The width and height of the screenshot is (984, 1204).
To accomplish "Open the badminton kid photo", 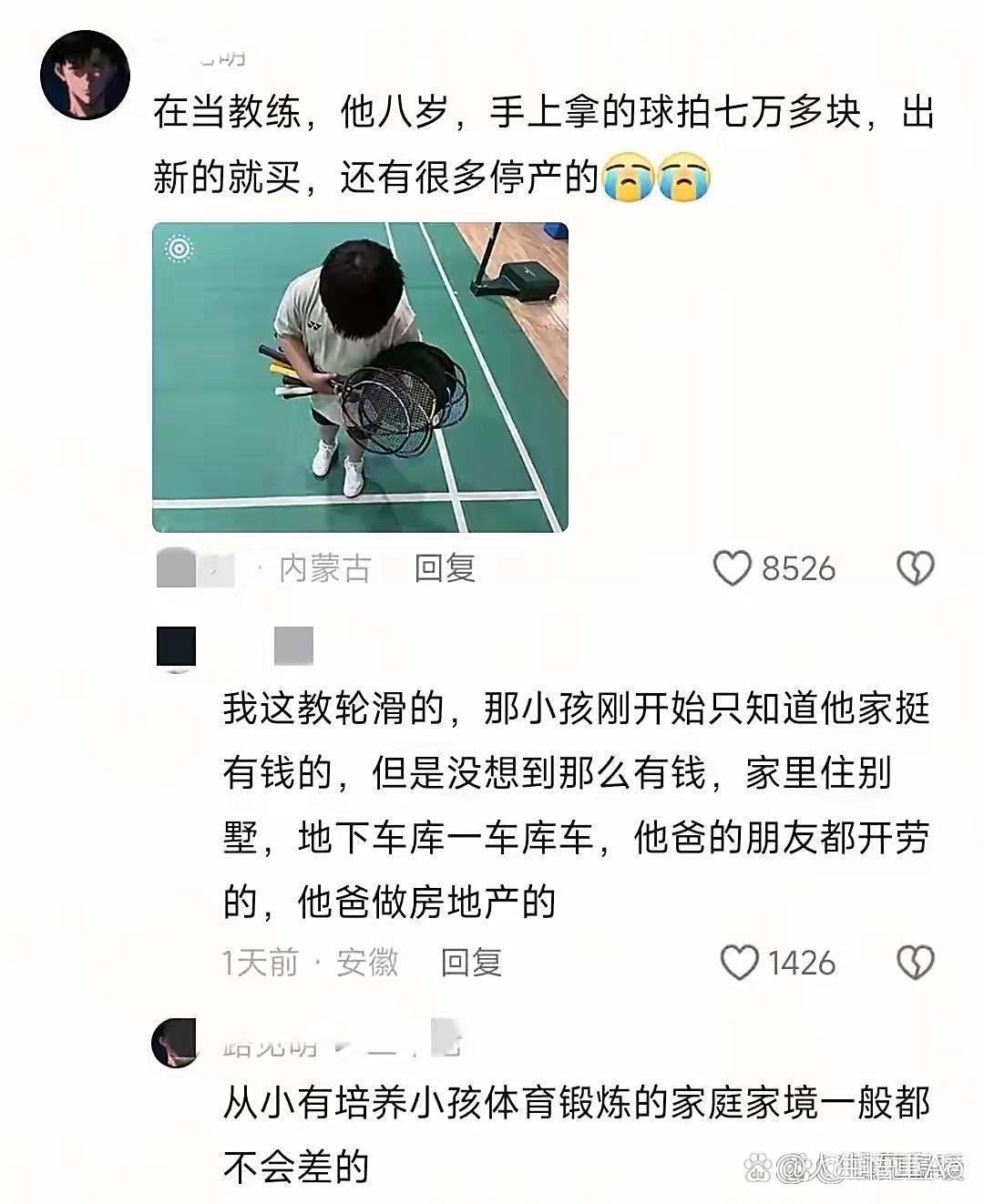I will [360, 377].
